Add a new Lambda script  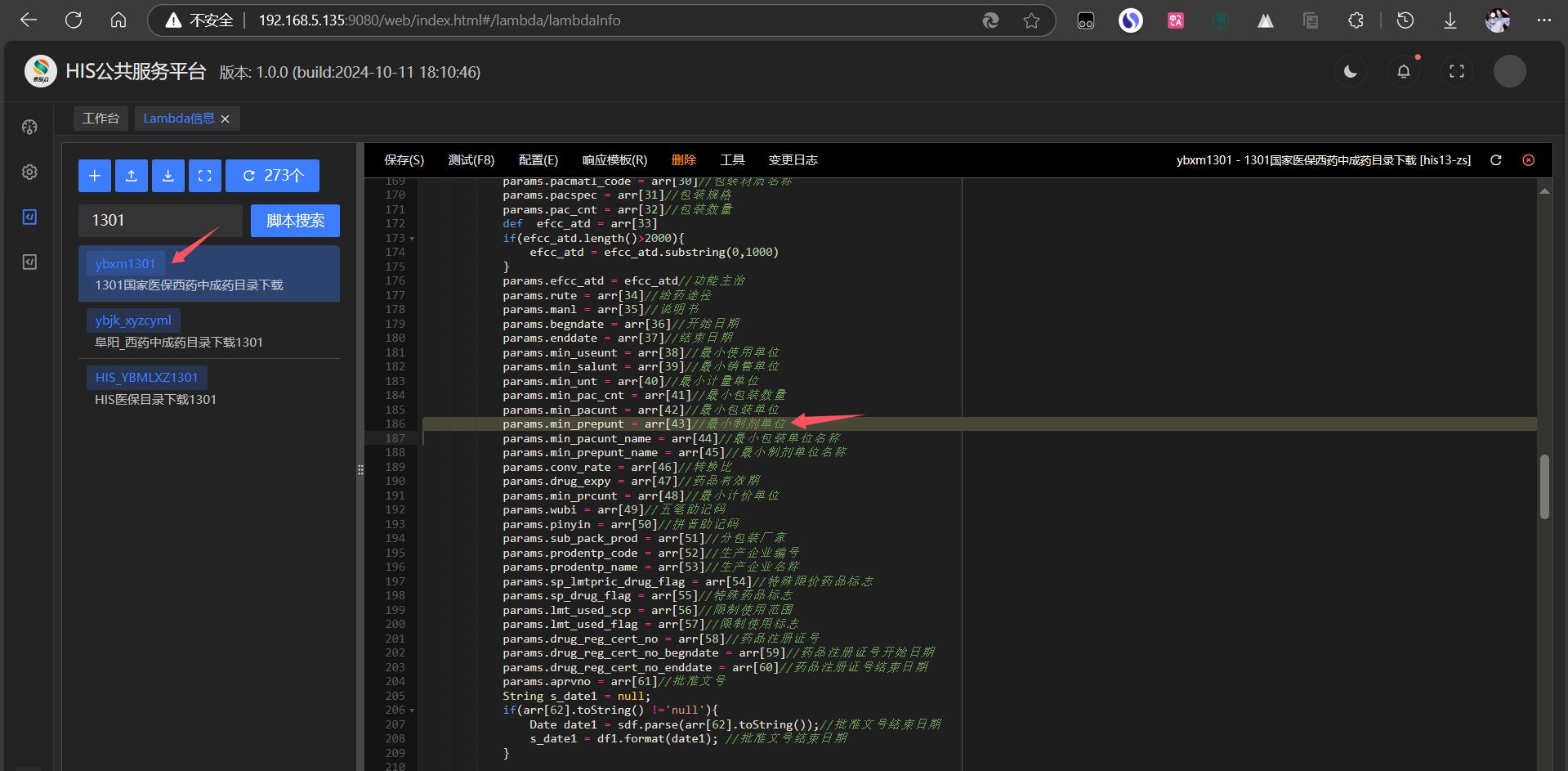click(95, 176)
